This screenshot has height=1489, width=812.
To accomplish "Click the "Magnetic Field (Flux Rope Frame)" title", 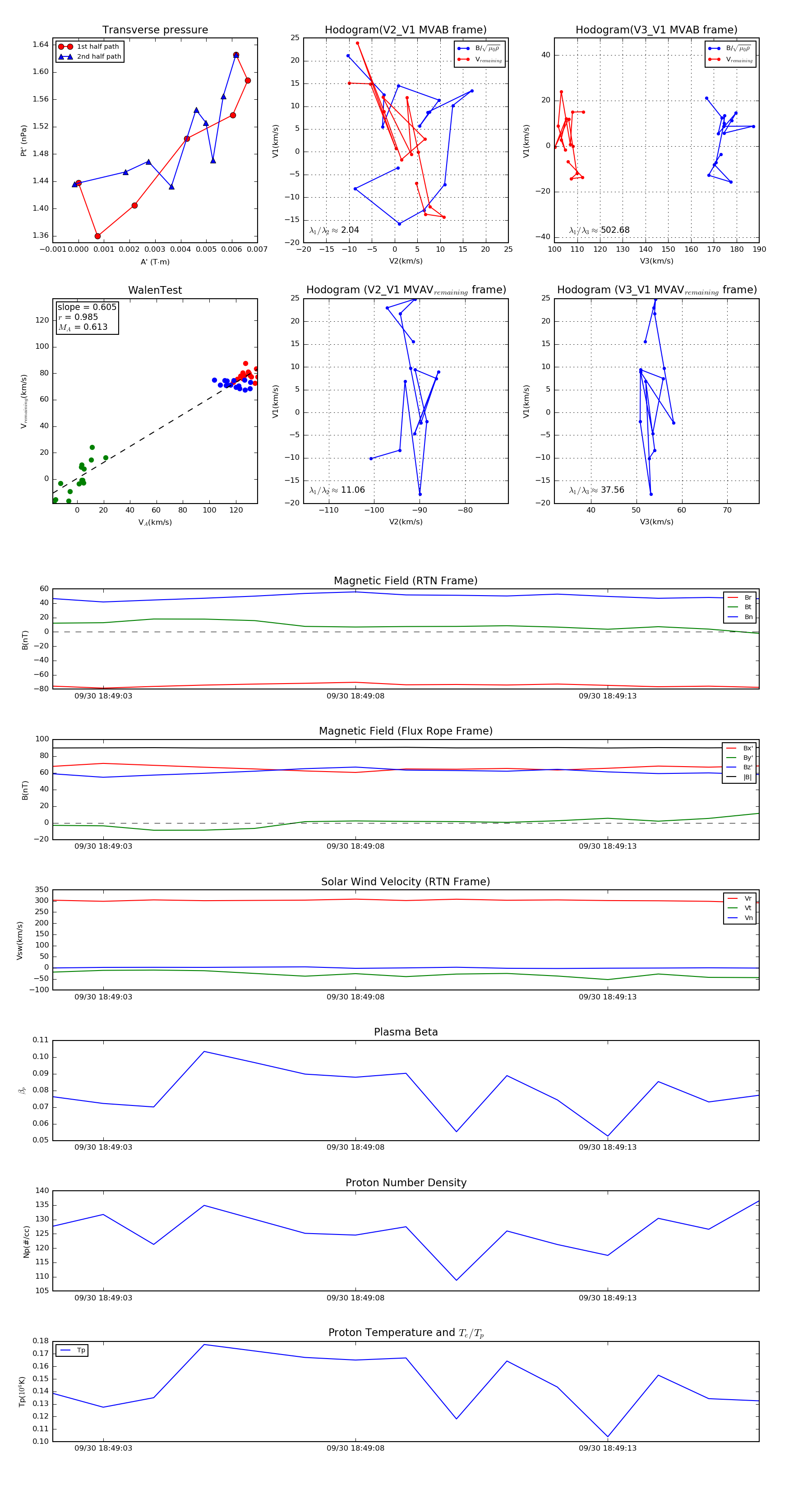I will pyautogui.click(x=406, y=731).
